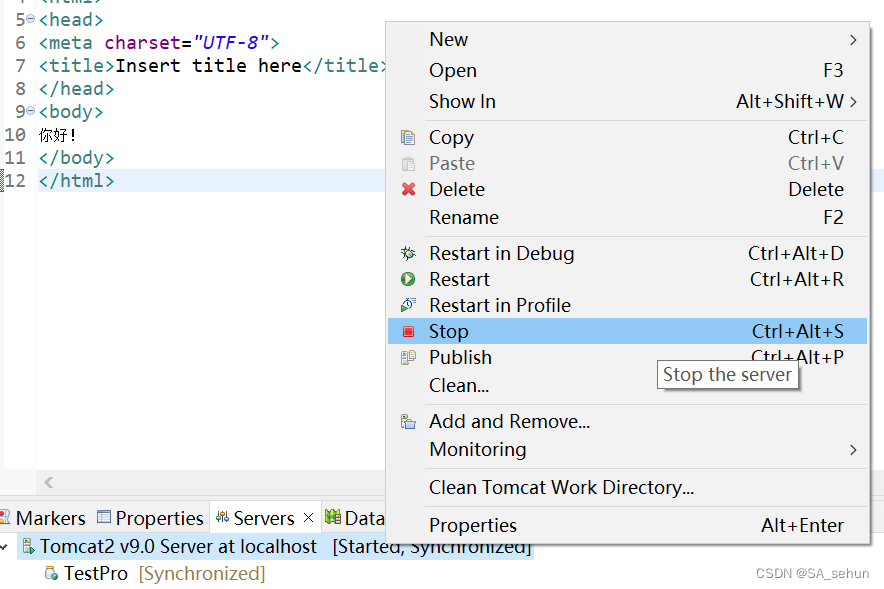Select the TestPro module under Tomcat2
Viewport: 884px width, 589px height.
pos(95,574)
